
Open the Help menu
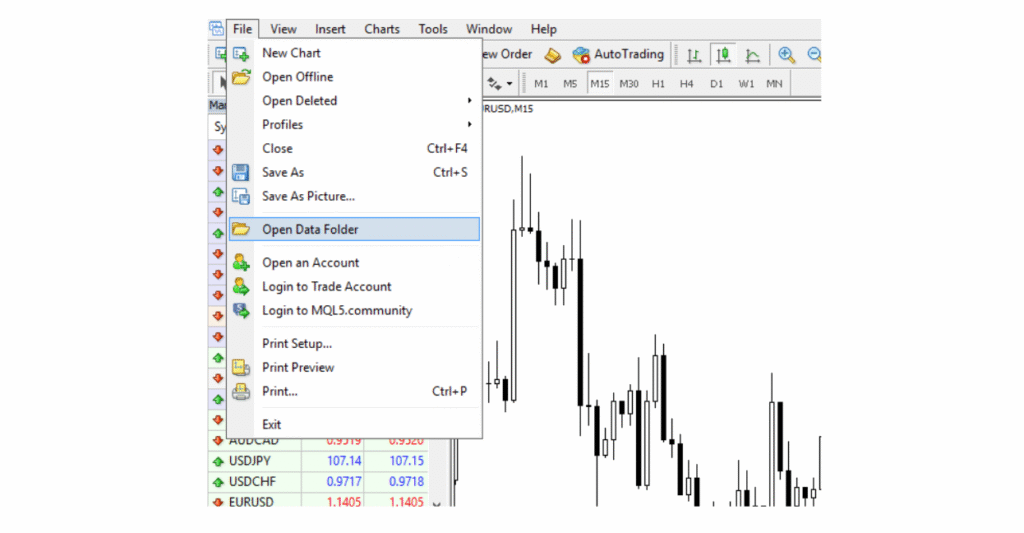(x=543, y=29)
